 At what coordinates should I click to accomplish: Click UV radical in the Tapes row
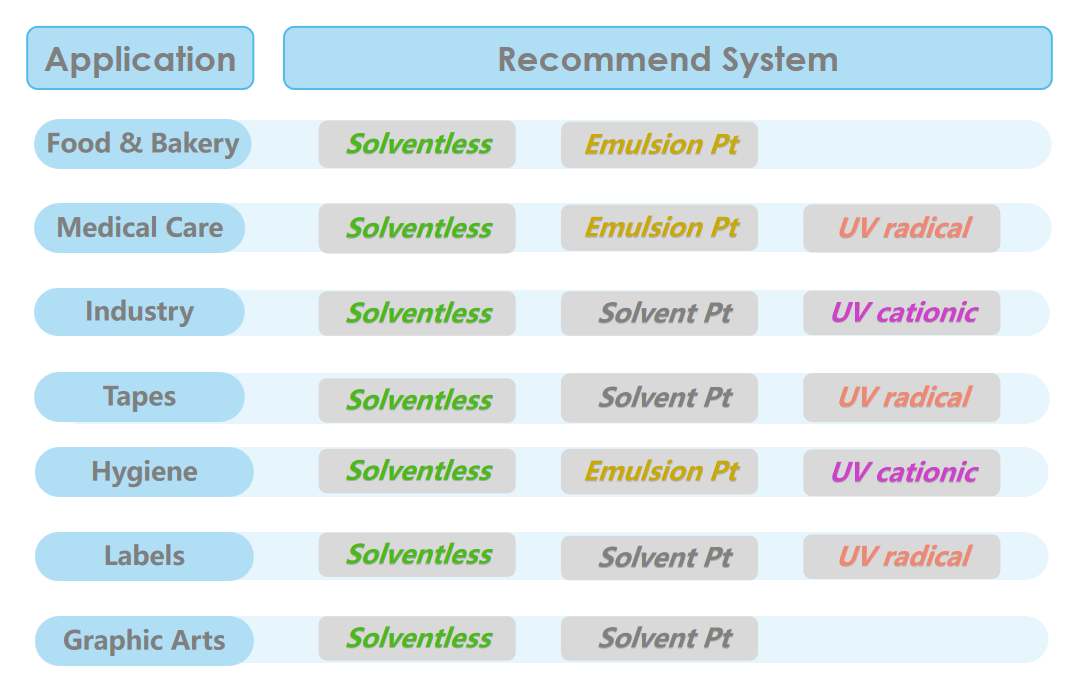(901, 398)
